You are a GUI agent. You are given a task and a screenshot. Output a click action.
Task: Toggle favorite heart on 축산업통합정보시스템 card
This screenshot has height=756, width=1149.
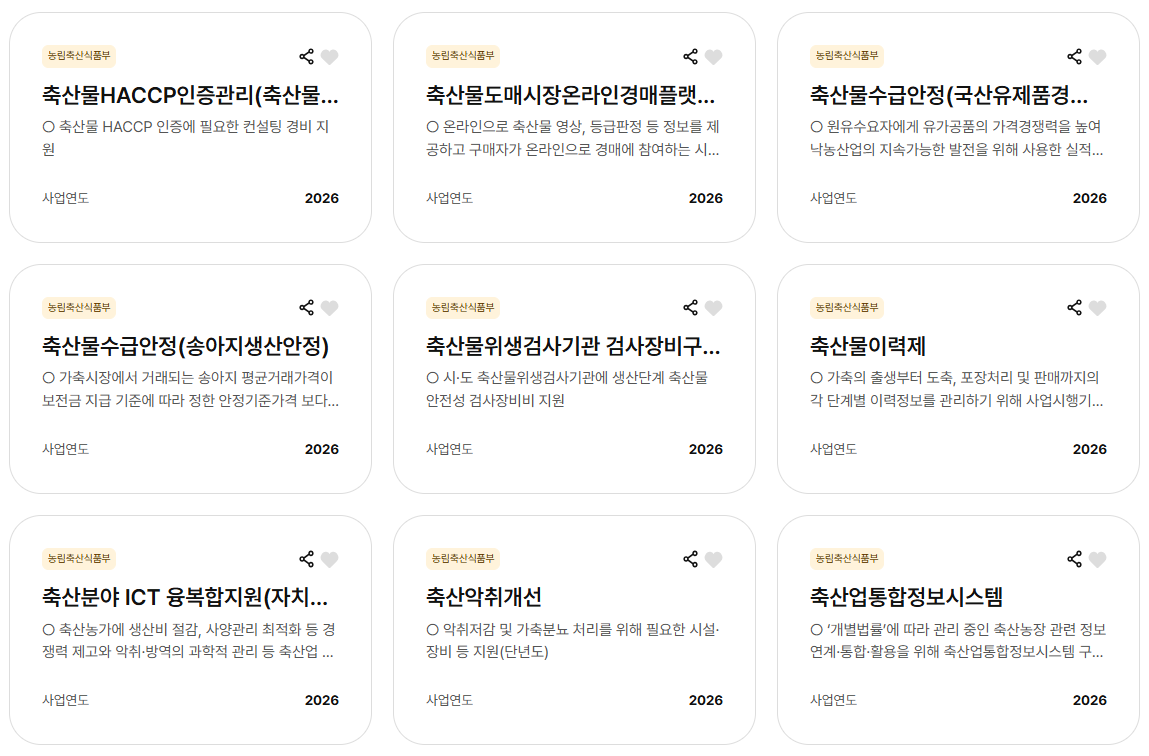click(x=1098, y=559)
